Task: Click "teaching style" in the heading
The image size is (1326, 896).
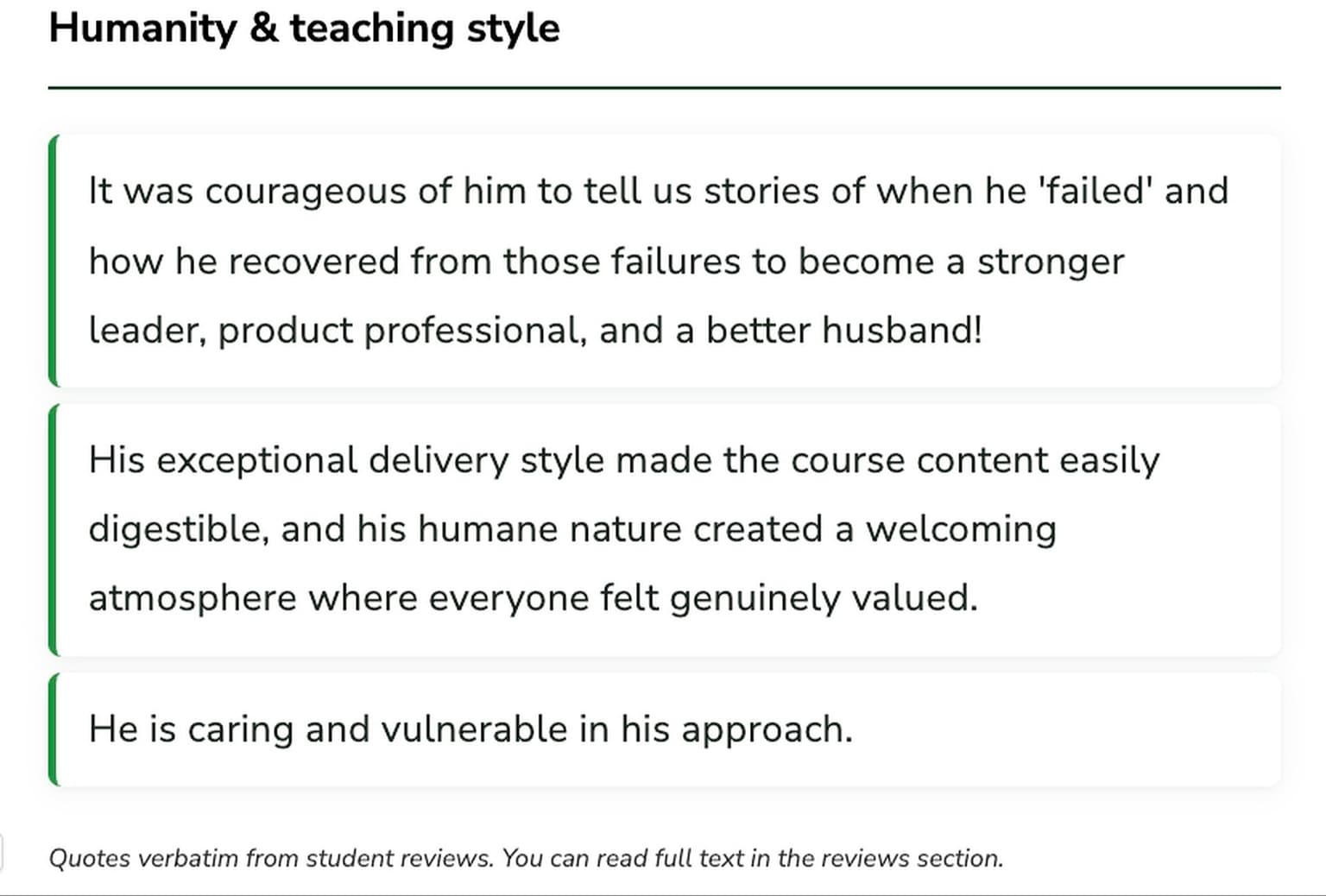Action: (x=424, y=28)
